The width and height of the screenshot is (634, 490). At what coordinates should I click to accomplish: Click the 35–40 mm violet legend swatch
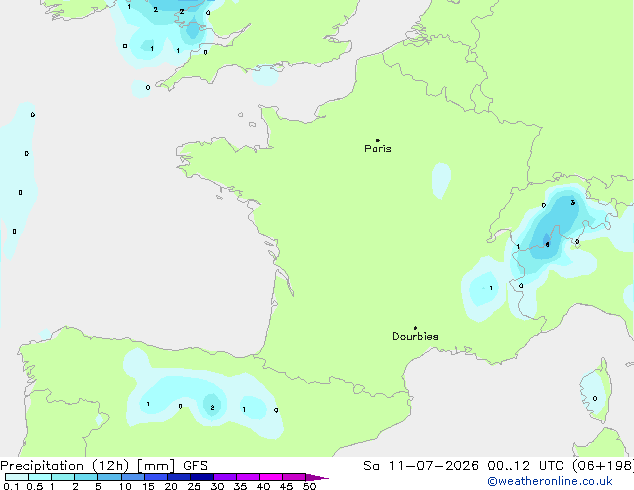pyautogui.click(x=248, y=477)
